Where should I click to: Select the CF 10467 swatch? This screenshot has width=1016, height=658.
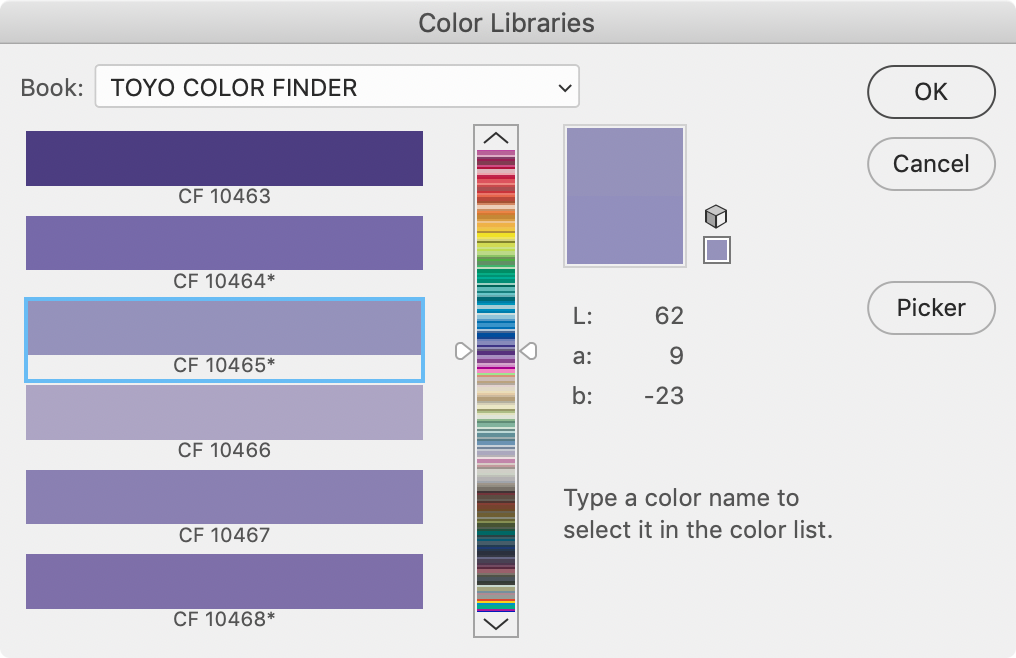click(x=224, y=497)
